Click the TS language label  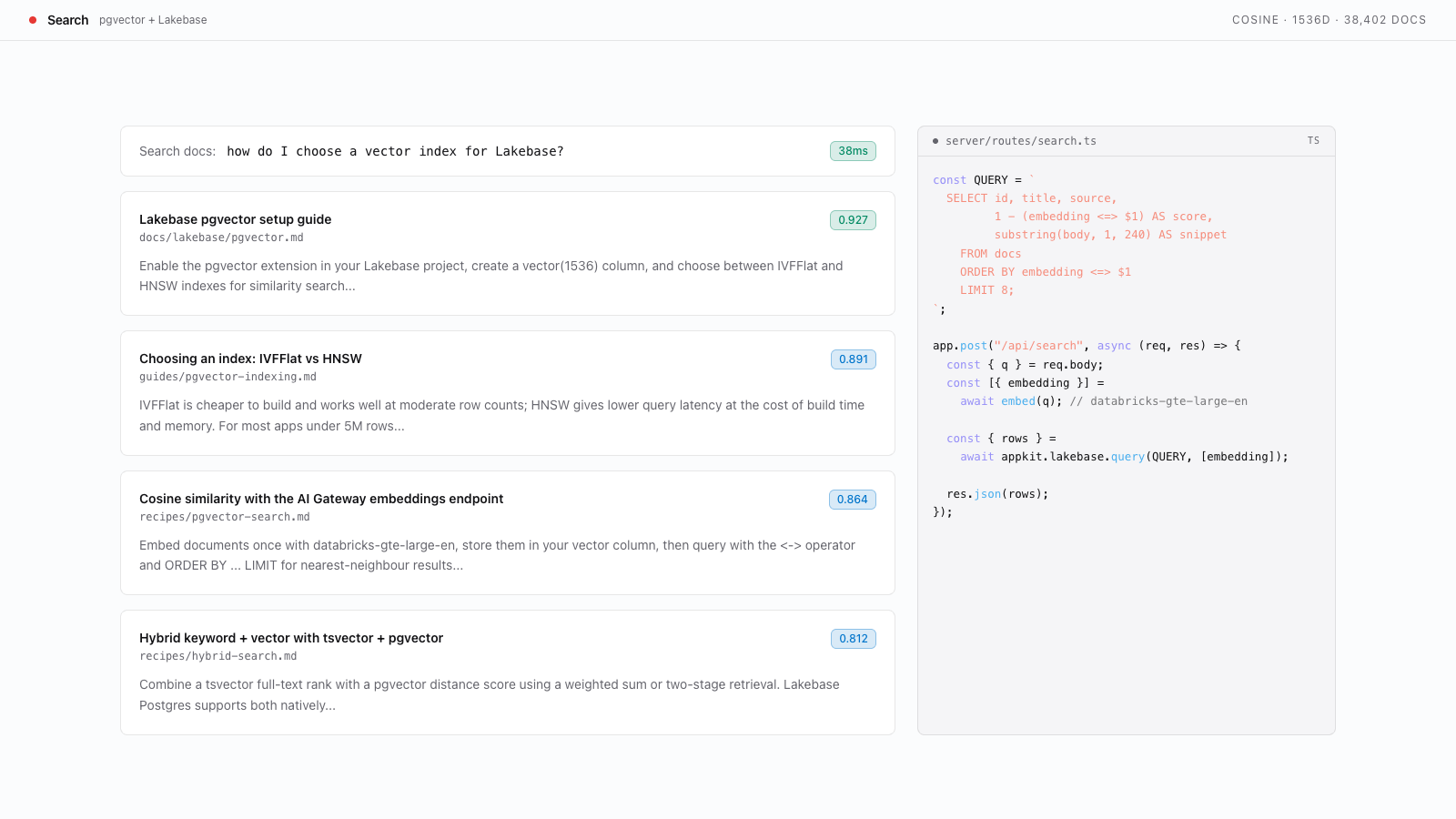[1313, 141]
